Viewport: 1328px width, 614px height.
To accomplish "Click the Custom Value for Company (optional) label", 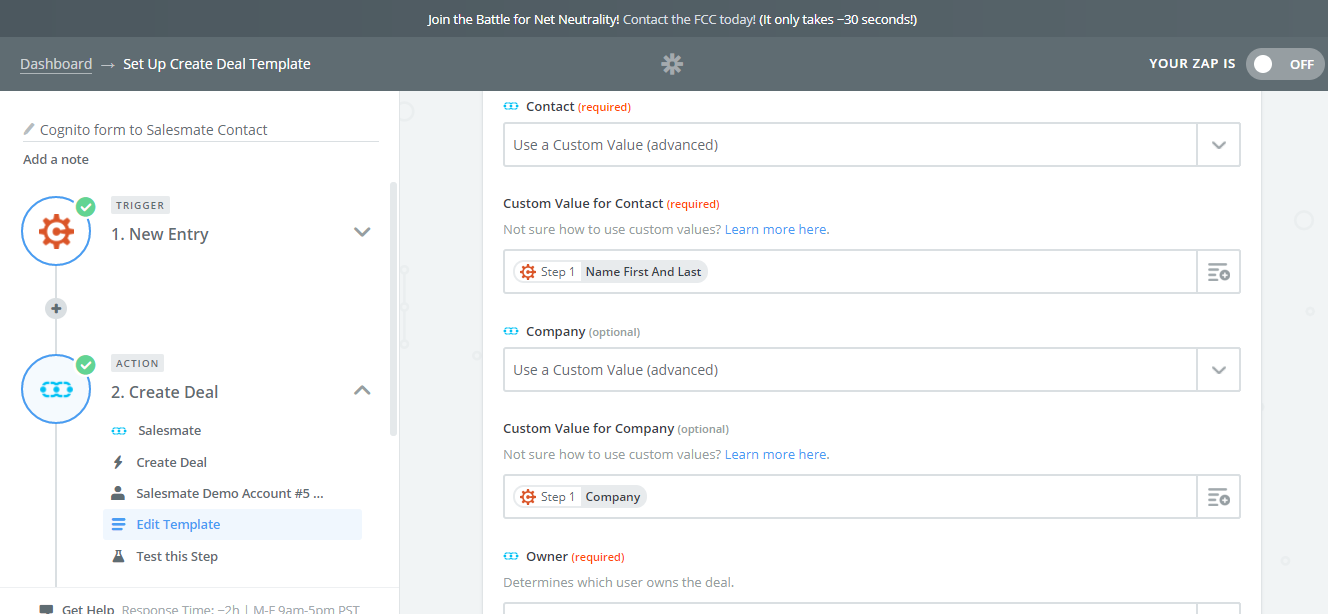I will tap(616, 429).
